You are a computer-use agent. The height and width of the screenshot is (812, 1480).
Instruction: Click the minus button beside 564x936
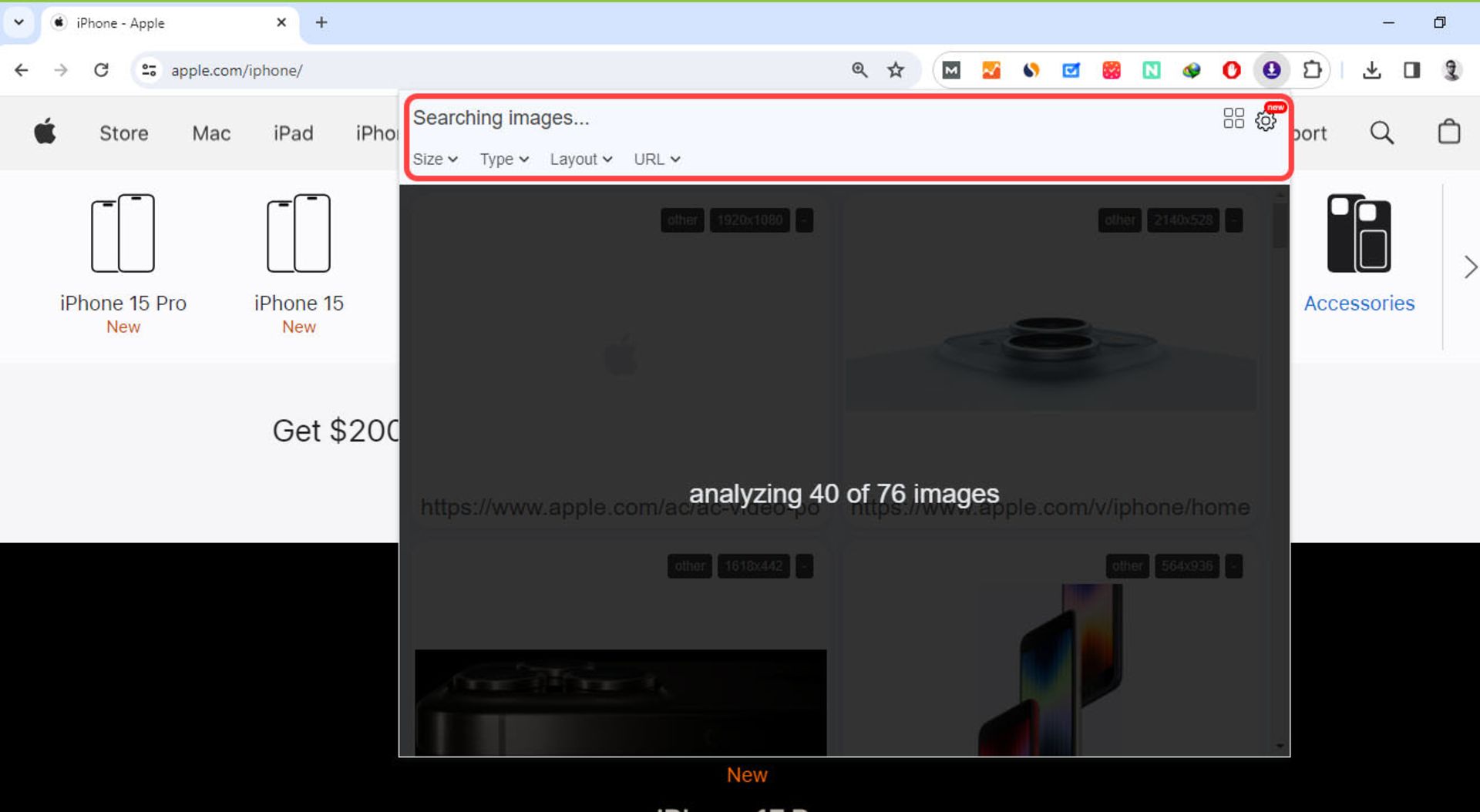(1233, 566)
